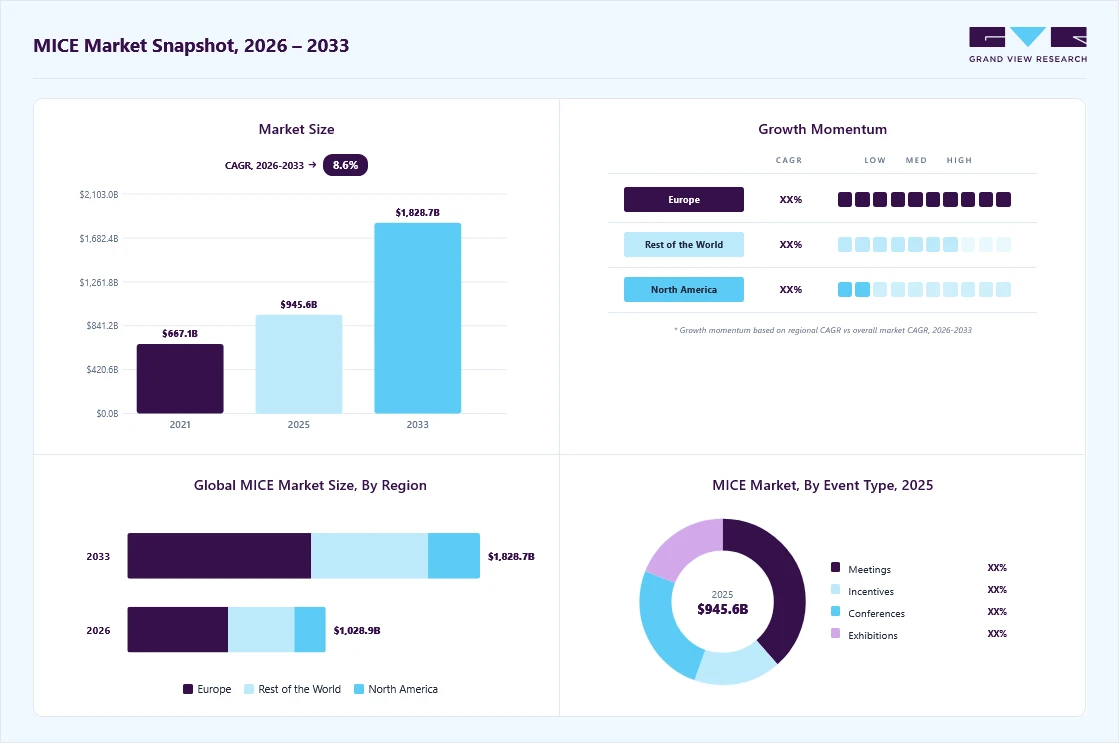The width and height of the screenshot is (1120, 743).
Task: Click the Incentives legend color square
Action: 835,589
